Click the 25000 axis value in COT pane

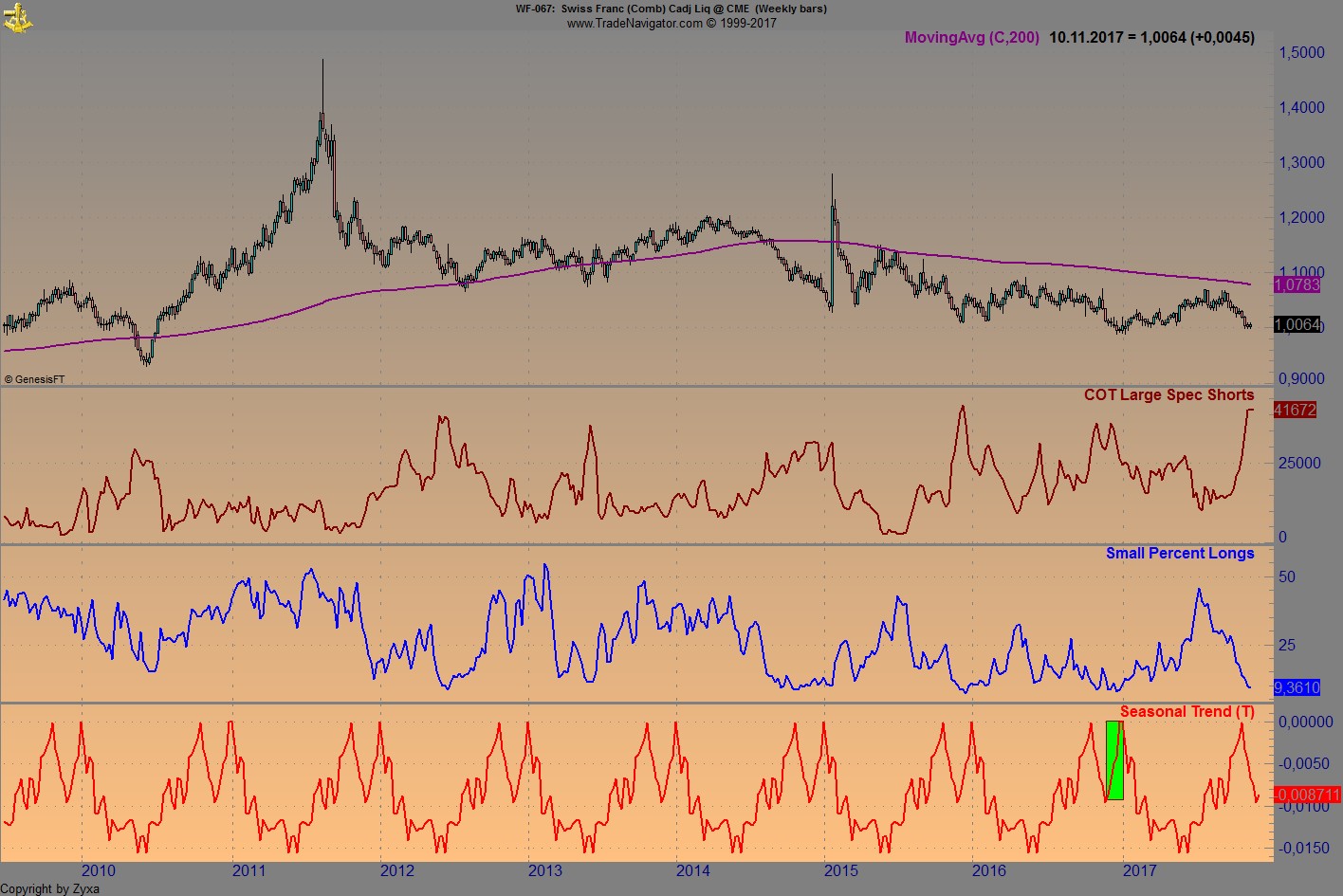tap(1299, 464)
